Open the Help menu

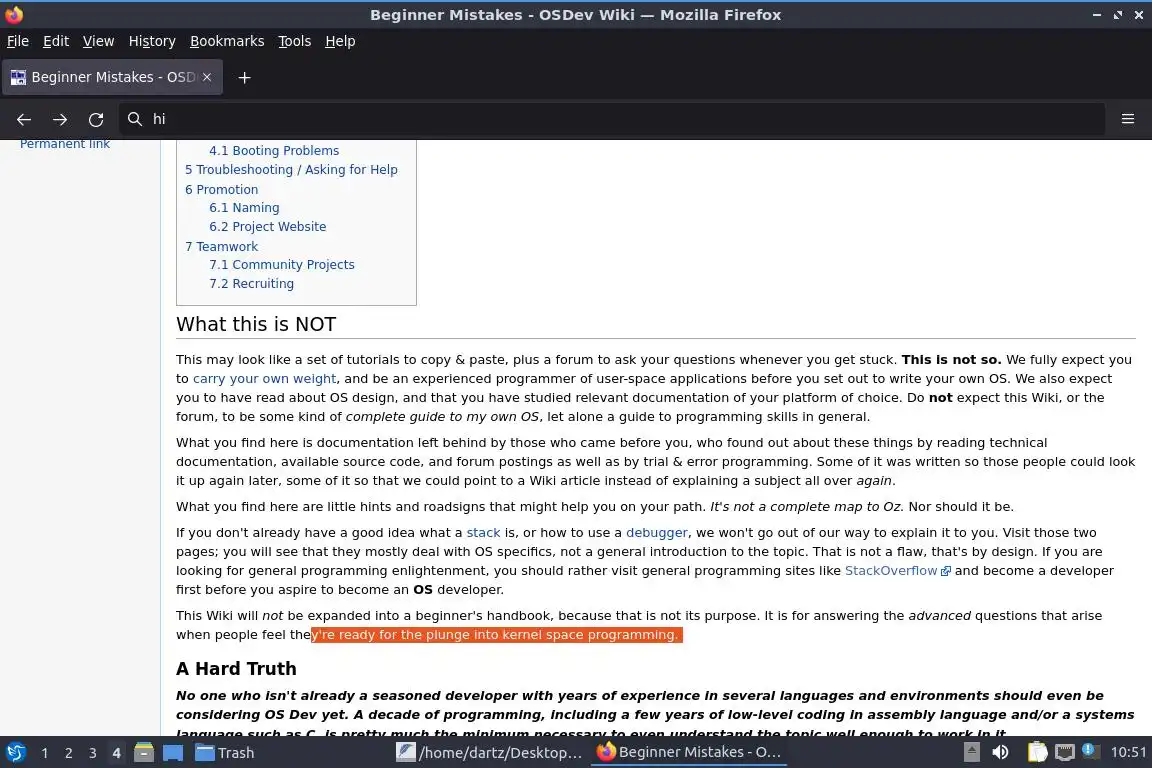click(x=340, y=41)
